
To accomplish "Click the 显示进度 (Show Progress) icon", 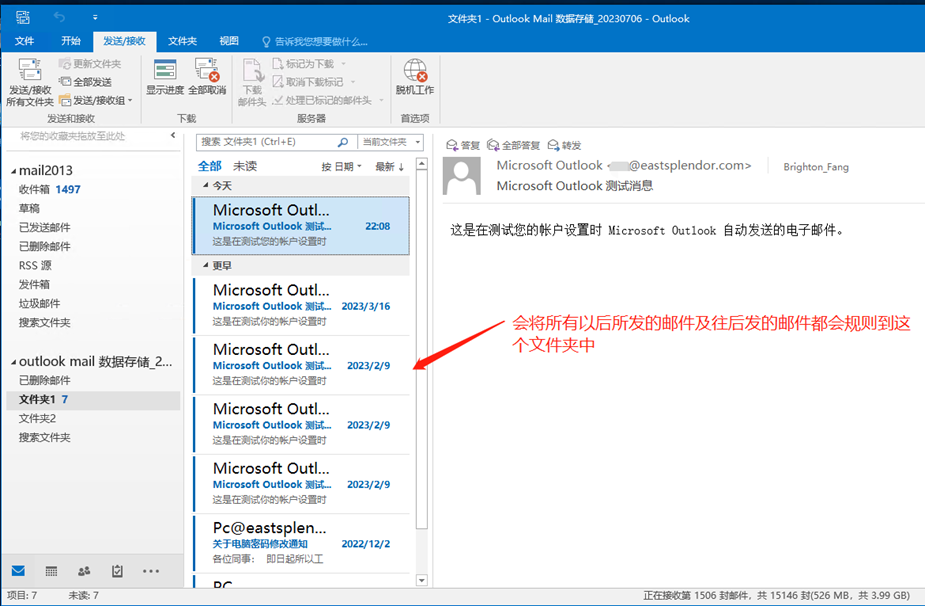I will (x=165, y=77).
